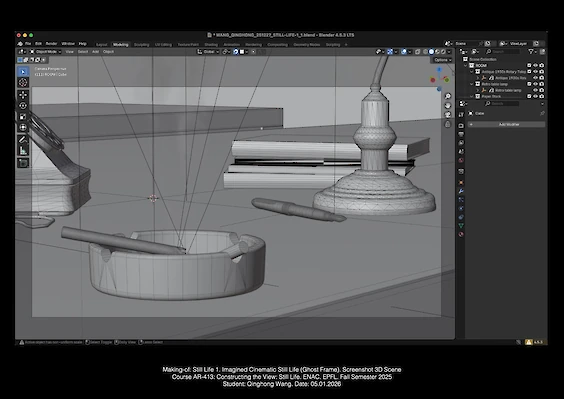The width and height of the screenshot is (564, 399).
Task: Switch to material preview shading
Action: (437, 51)
